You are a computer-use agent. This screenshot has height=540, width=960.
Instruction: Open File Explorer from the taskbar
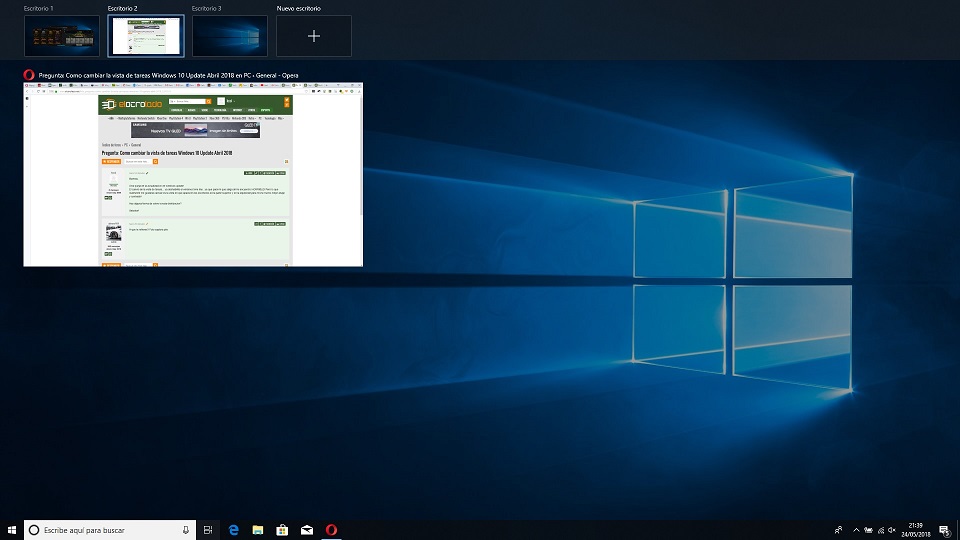tap(258, 530)
